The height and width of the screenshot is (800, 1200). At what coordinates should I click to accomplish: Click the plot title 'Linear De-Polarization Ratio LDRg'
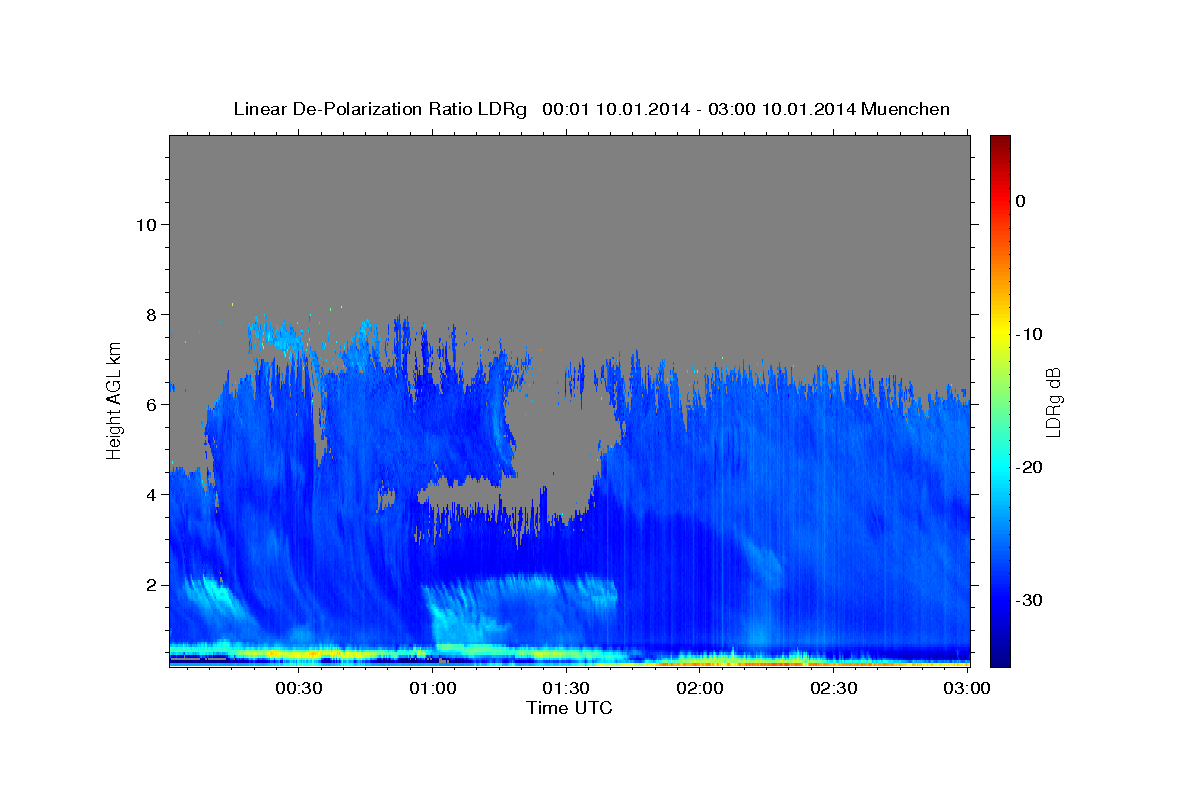click(380, 109)
